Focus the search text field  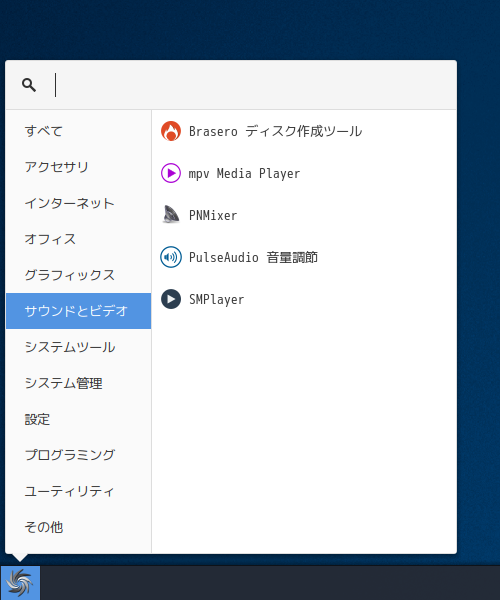click(252, 85)
